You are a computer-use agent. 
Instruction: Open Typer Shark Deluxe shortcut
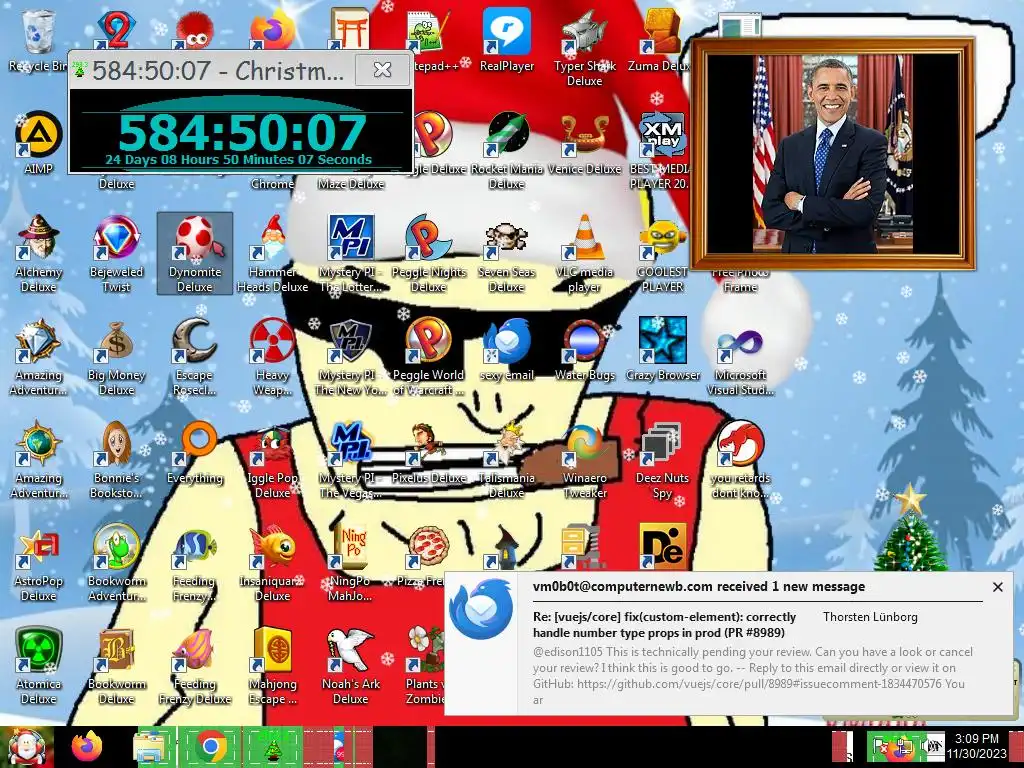[584, 48]
